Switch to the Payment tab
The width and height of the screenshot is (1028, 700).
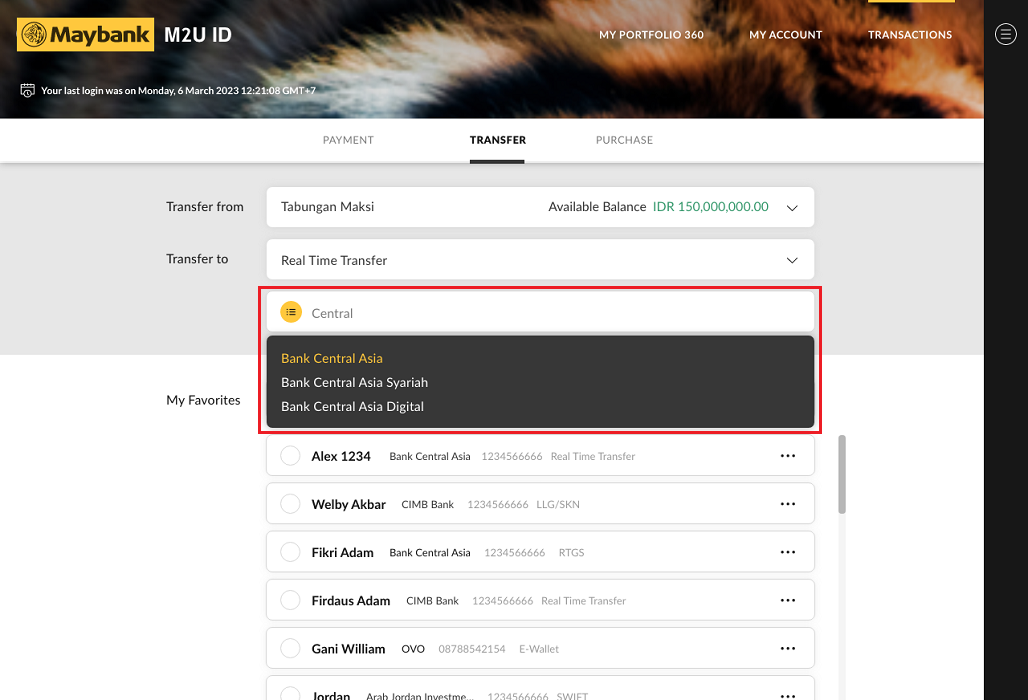[x=348, y=140]
